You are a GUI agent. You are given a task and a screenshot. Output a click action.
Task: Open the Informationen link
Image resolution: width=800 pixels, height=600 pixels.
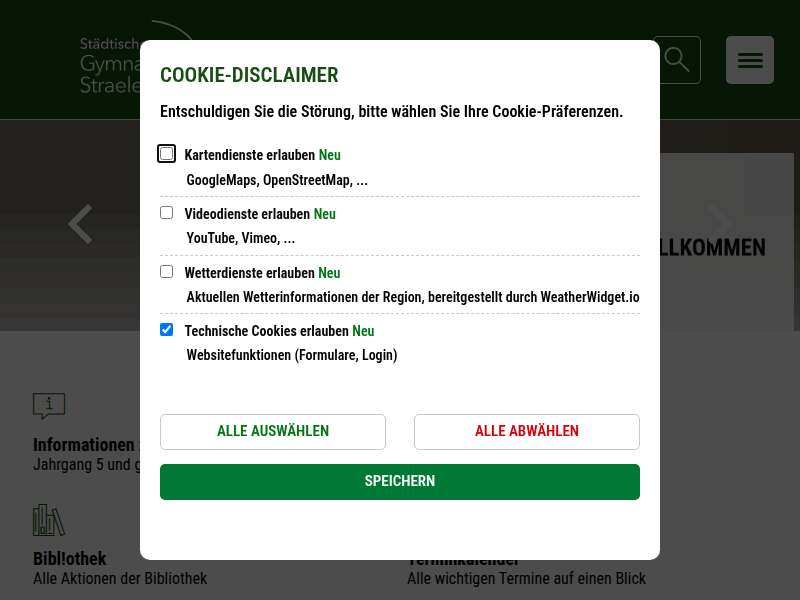(84, 445)
